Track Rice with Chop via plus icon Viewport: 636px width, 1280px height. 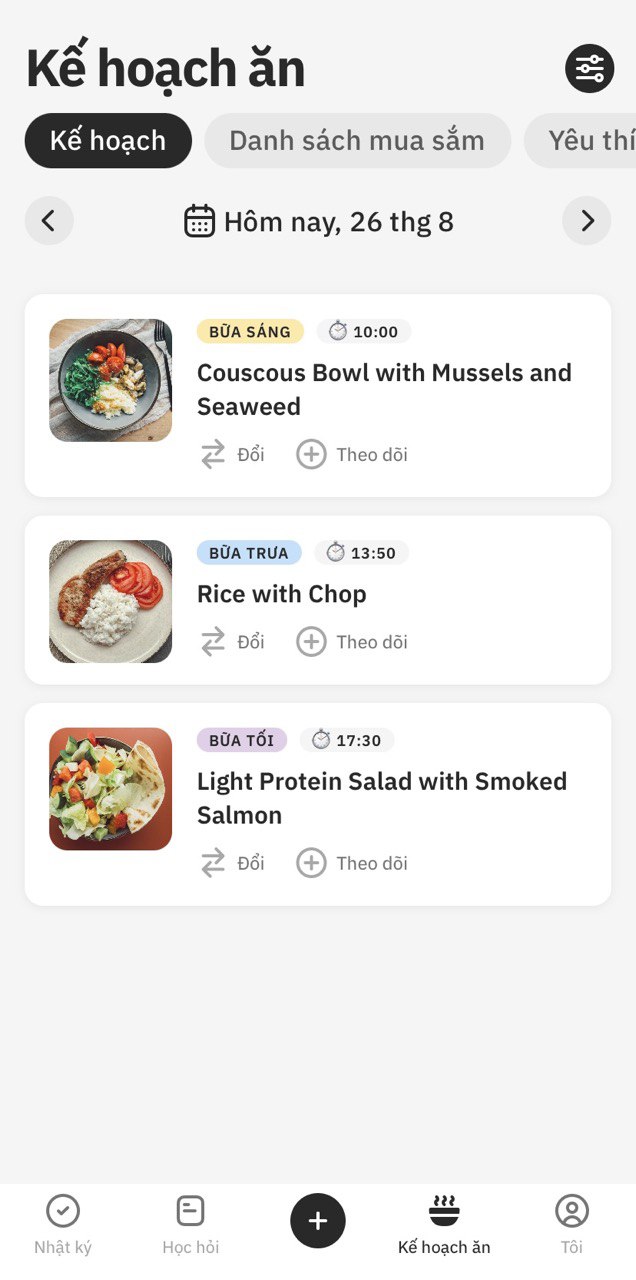point(311,642)
